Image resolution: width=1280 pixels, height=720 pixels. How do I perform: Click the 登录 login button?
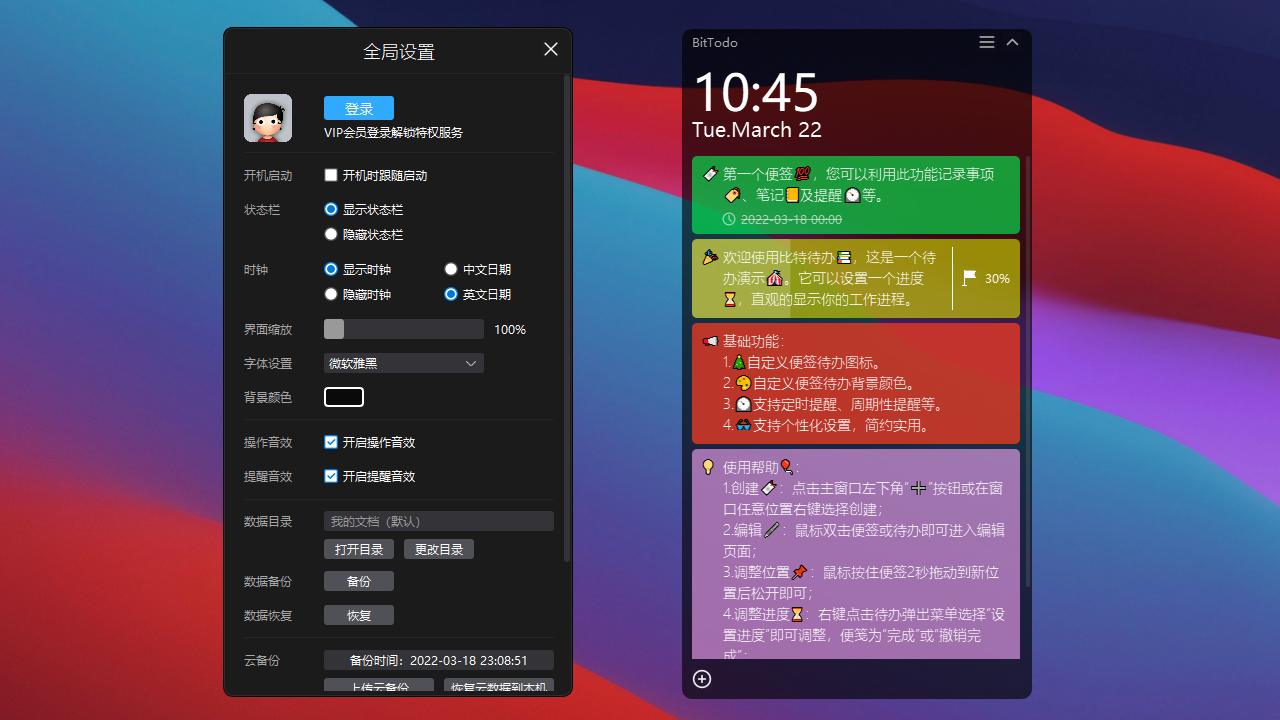pos(358,107)
